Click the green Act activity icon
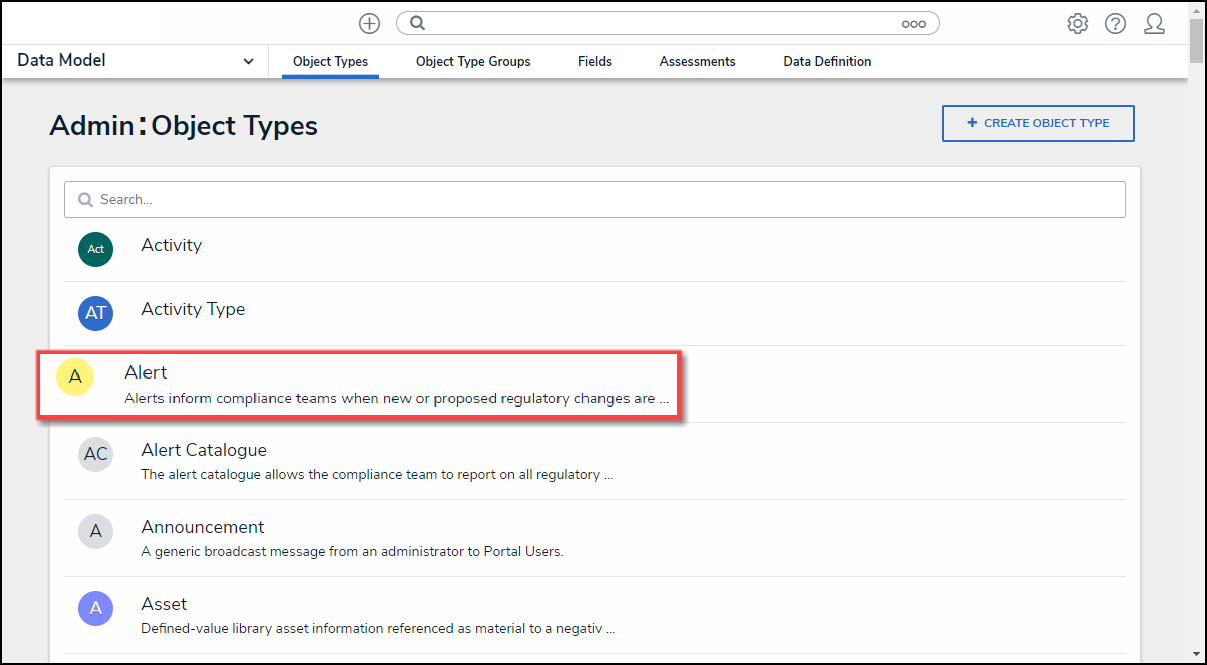Image resolution: width=1207 pixels, height=665 pixels. click(x=95, y=249)
